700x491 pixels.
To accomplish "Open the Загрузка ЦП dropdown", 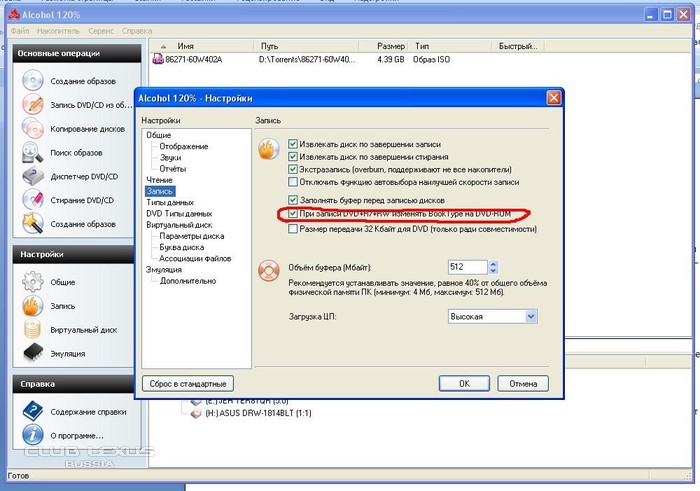I will click(x=493, y=317).
